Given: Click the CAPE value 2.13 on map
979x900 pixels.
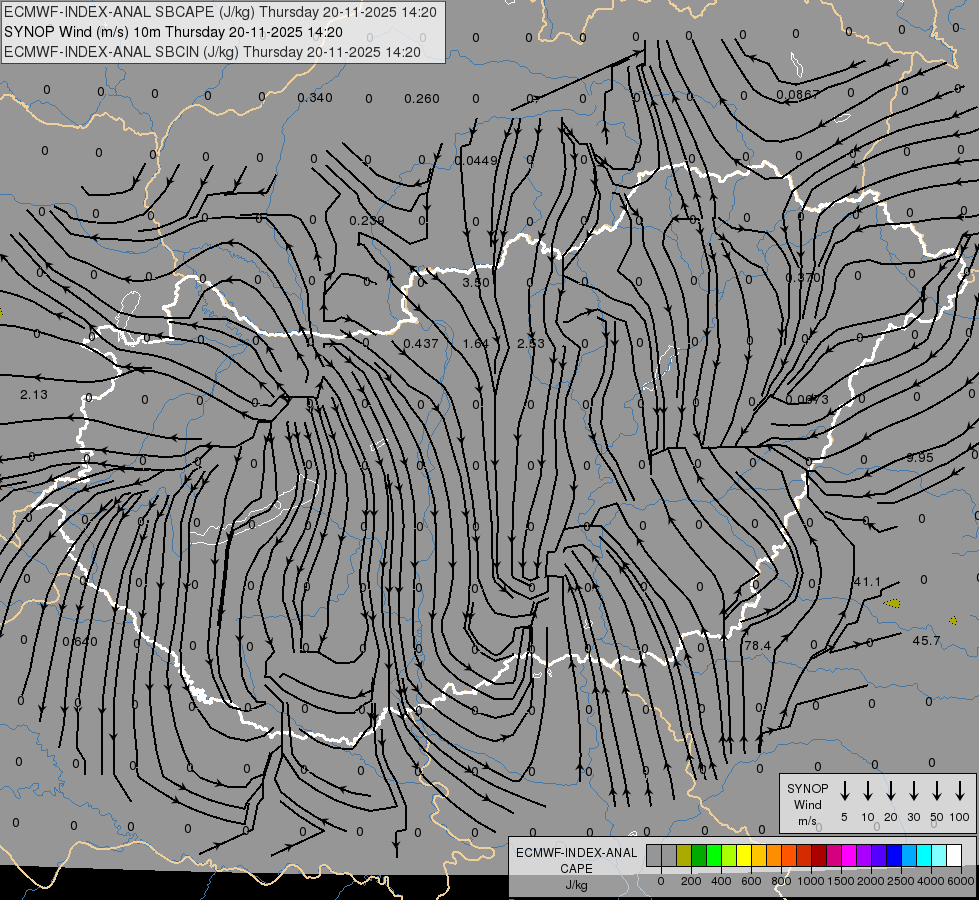Looking at the screenshot, I should click(34, 394).
